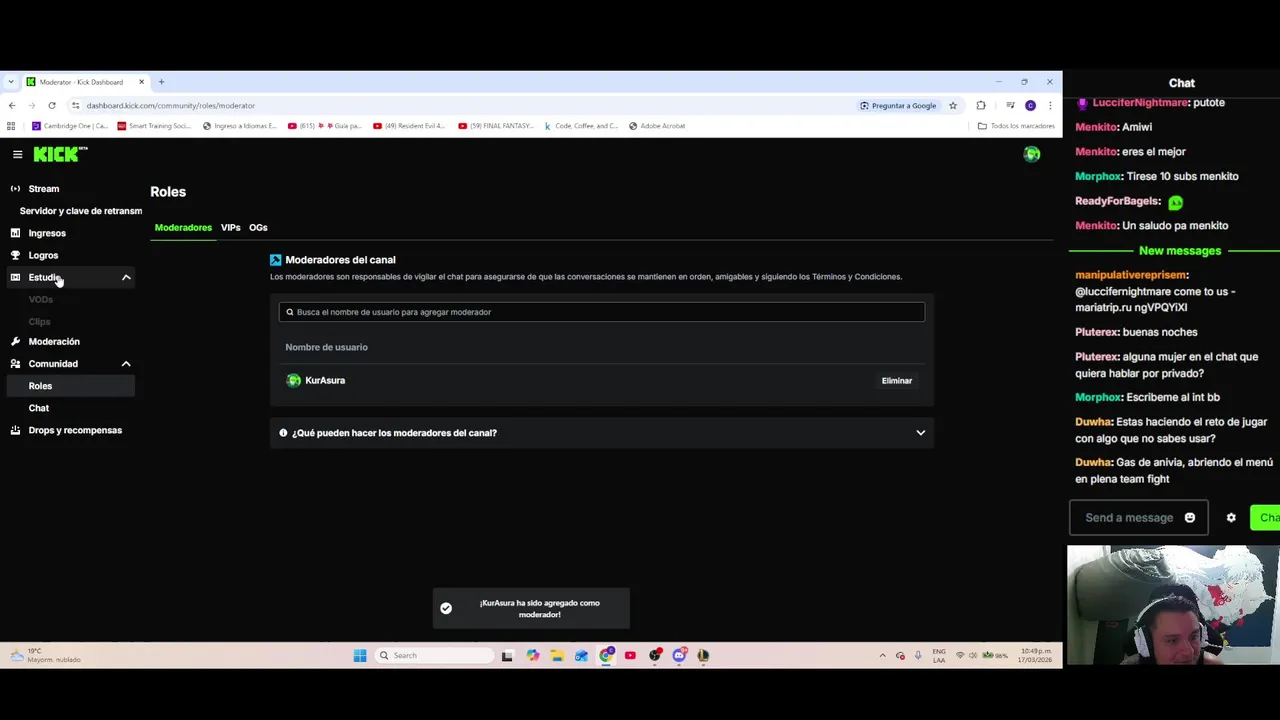Image resolution: width=1280 pixels, height=720 pixels.
Task: Show hidden system tray icons
Action: coord(882,655)
